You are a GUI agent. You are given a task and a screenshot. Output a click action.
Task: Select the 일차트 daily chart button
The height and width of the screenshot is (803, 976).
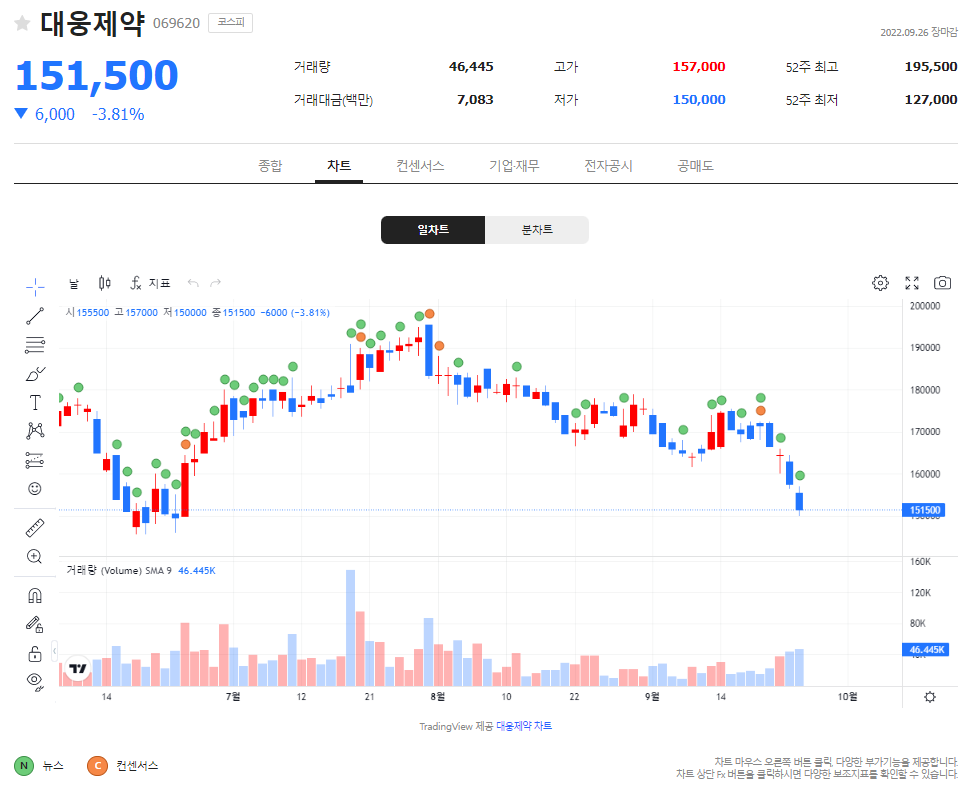pos(433,230)
